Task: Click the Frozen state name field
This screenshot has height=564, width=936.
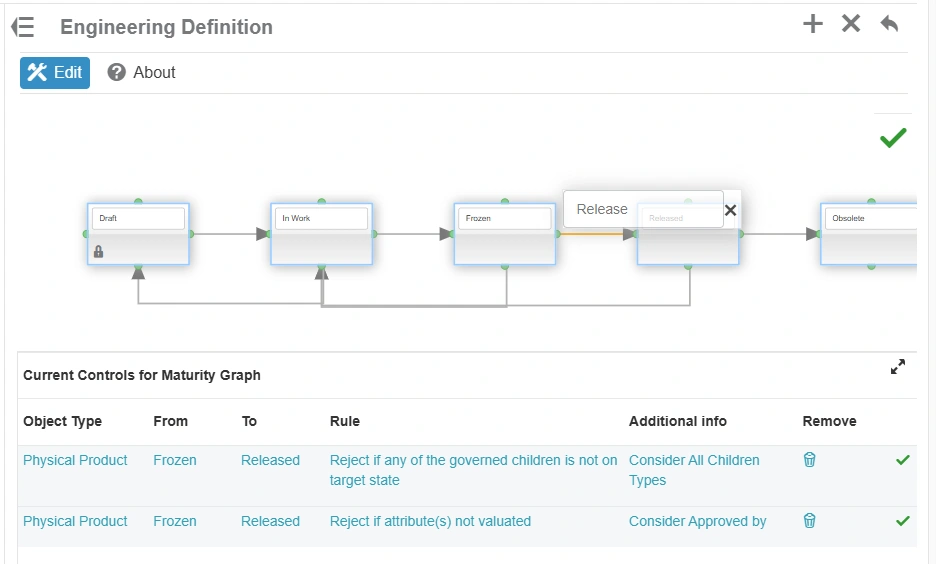Action: [504, 218]
